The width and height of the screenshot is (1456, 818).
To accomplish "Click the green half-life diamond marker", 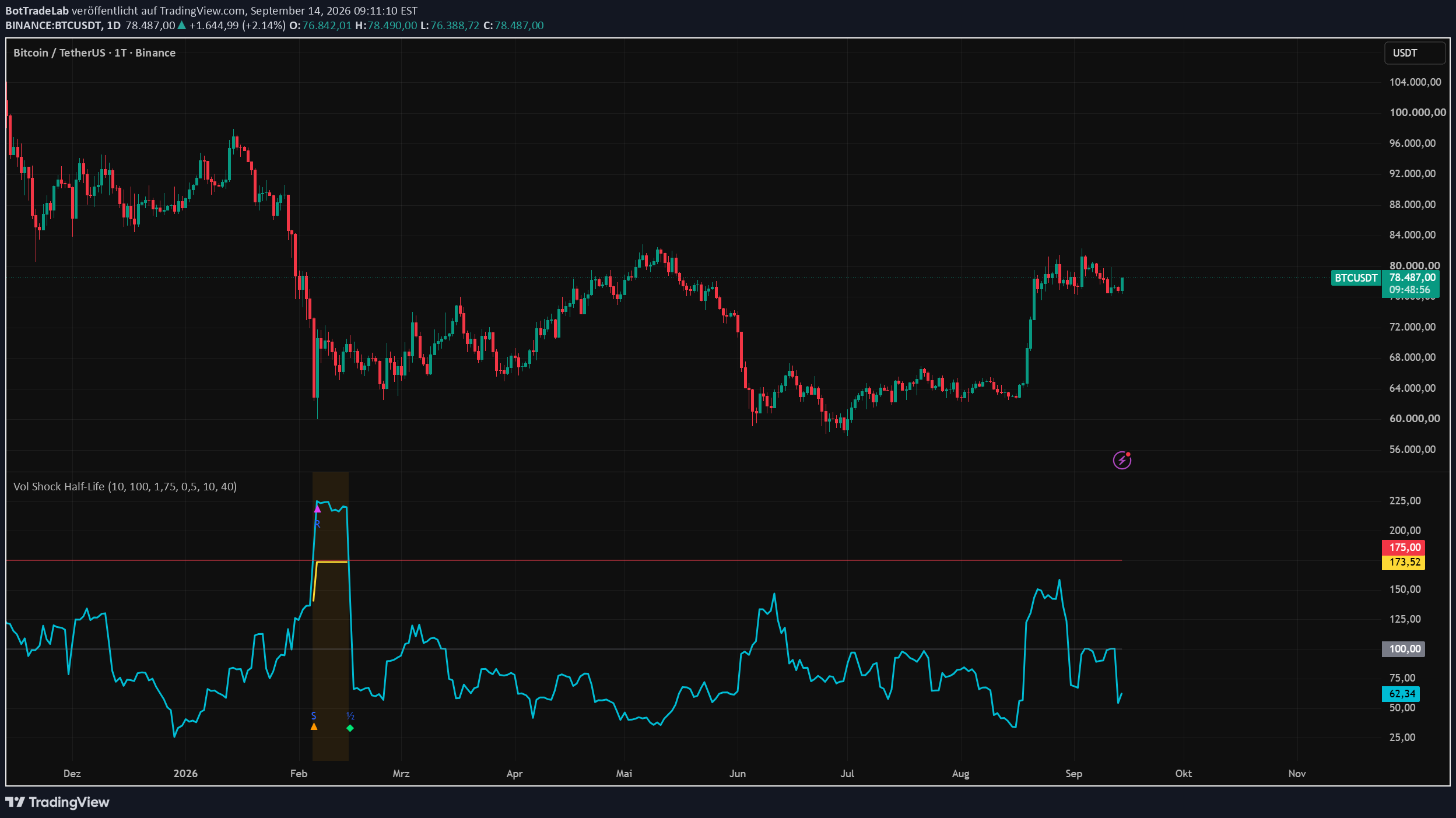I will pyautogui.click(x=350, y=728).
